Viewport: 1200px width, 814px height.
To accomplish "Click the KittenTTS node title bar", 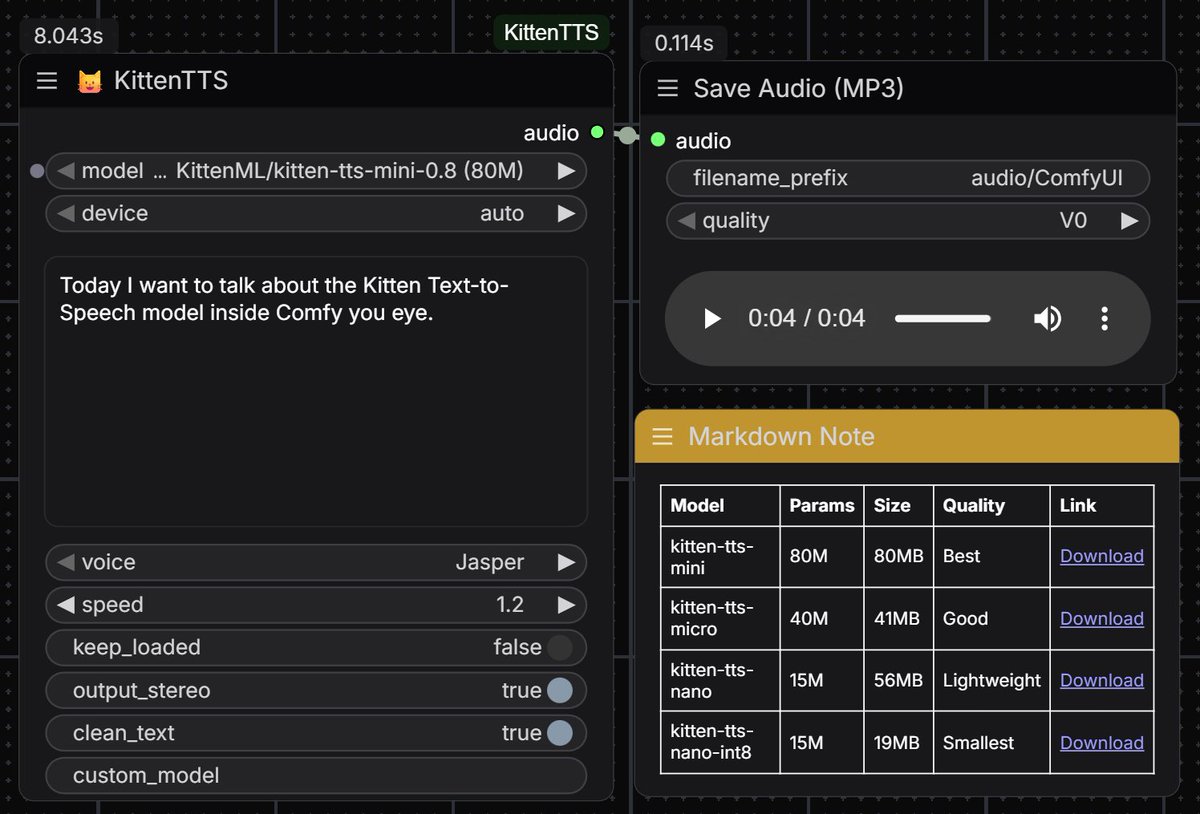I will click(x=316, y=81).
